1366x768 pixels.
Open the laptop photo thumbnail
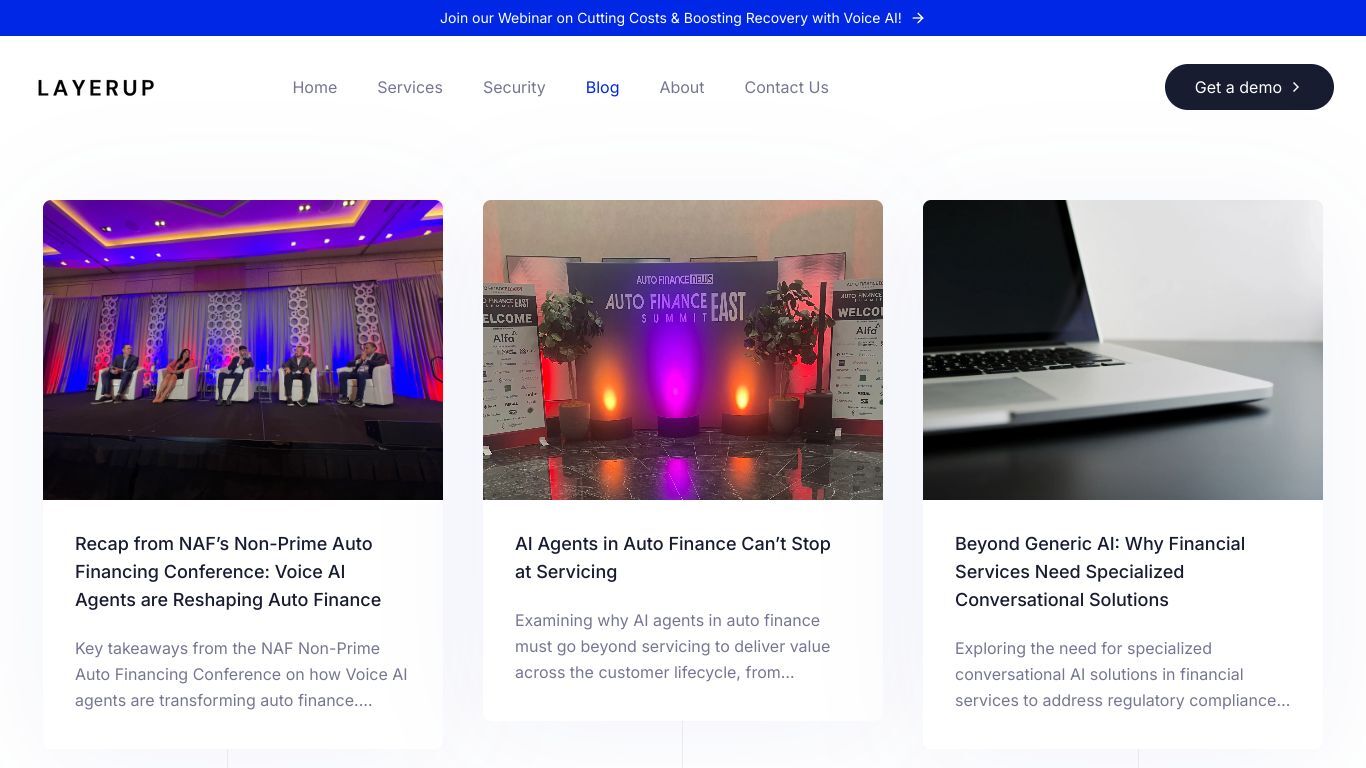[x=1123, y=350]
